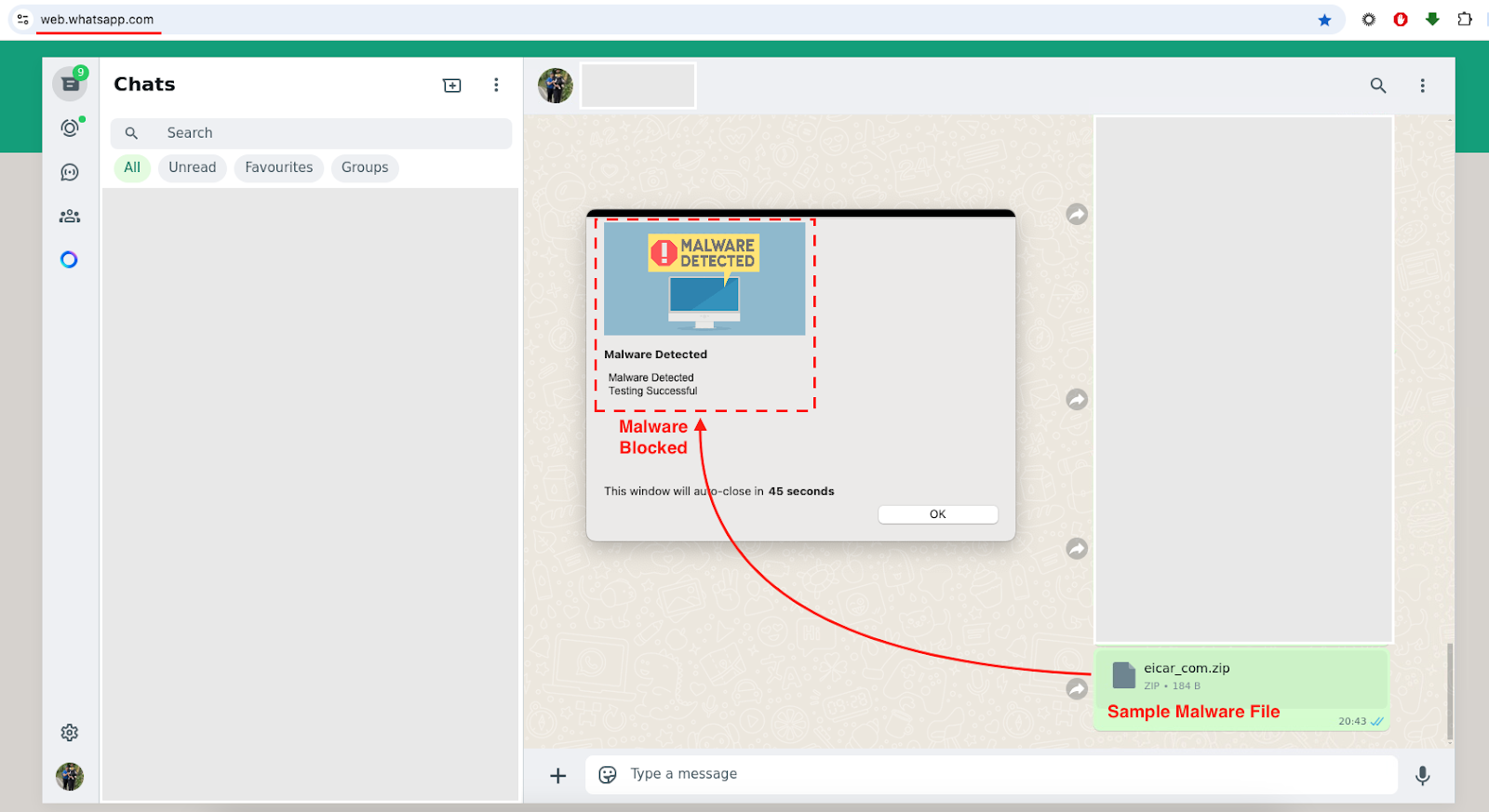This screenshot has width=1489, height=812.
Task: Click the 20:43 message timestamp
Action: click(x=1352, y=722)
